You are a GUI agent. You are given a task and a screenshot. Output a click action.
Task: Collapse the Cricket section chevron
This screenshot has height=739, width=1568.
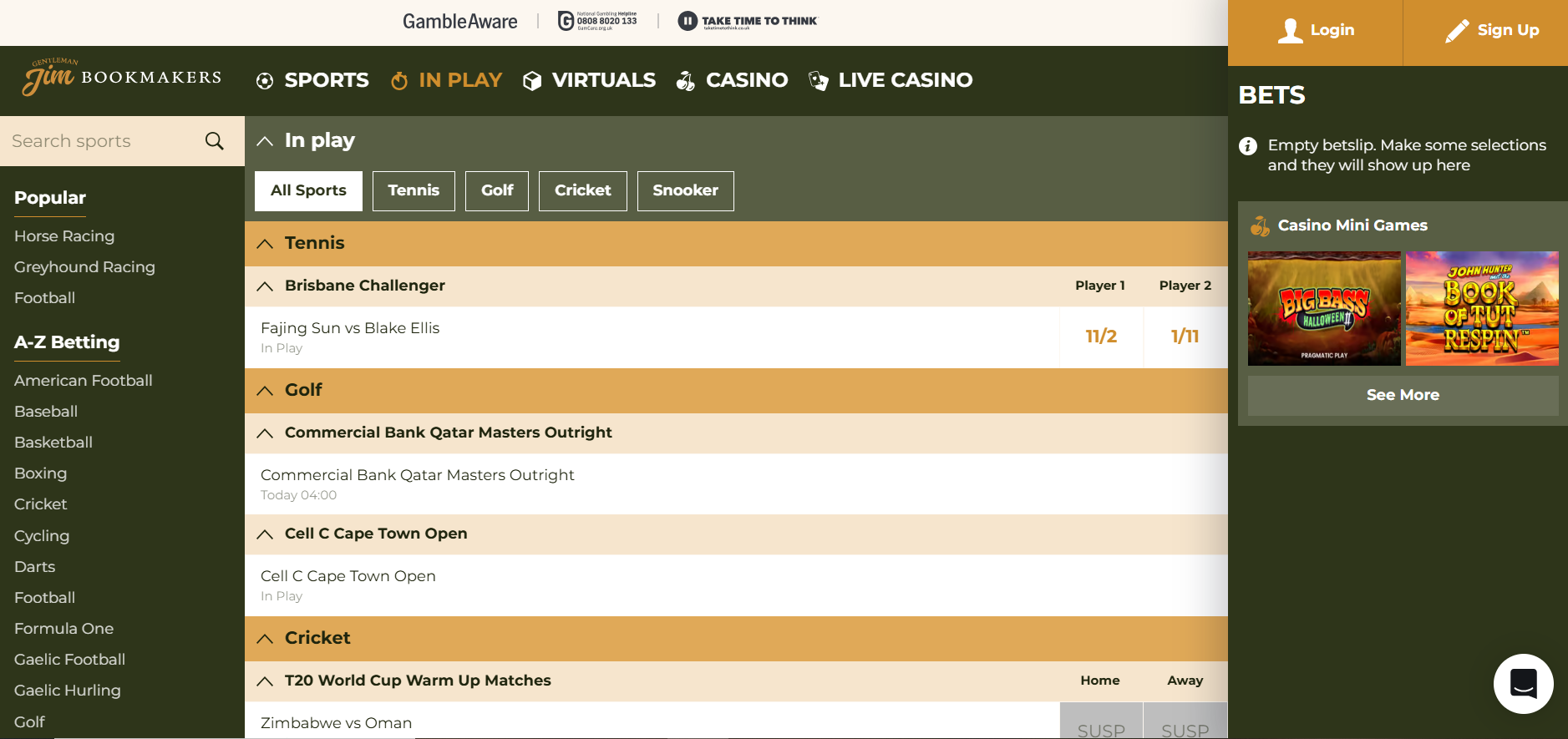pyautogui.click(x=265, y=639)
